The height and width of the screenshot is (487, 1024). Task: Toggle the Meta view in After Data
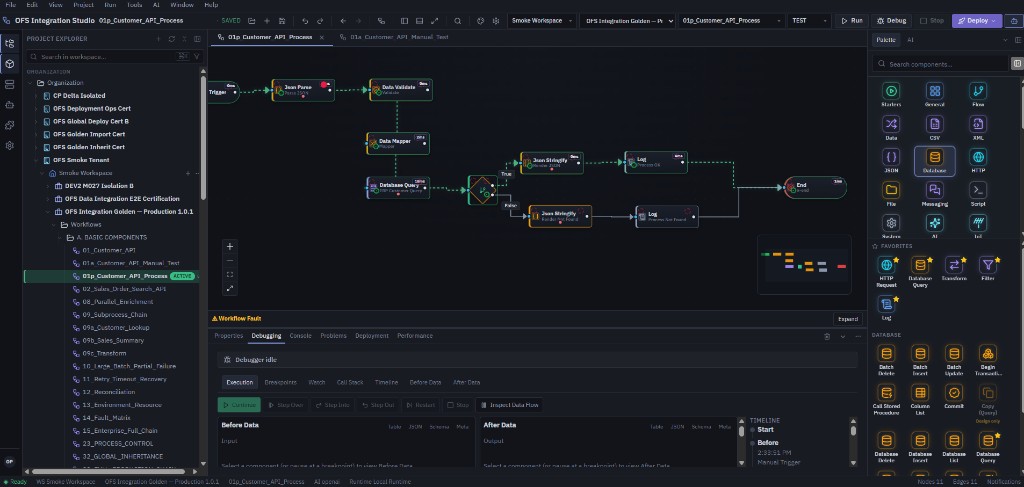(725, 427)
